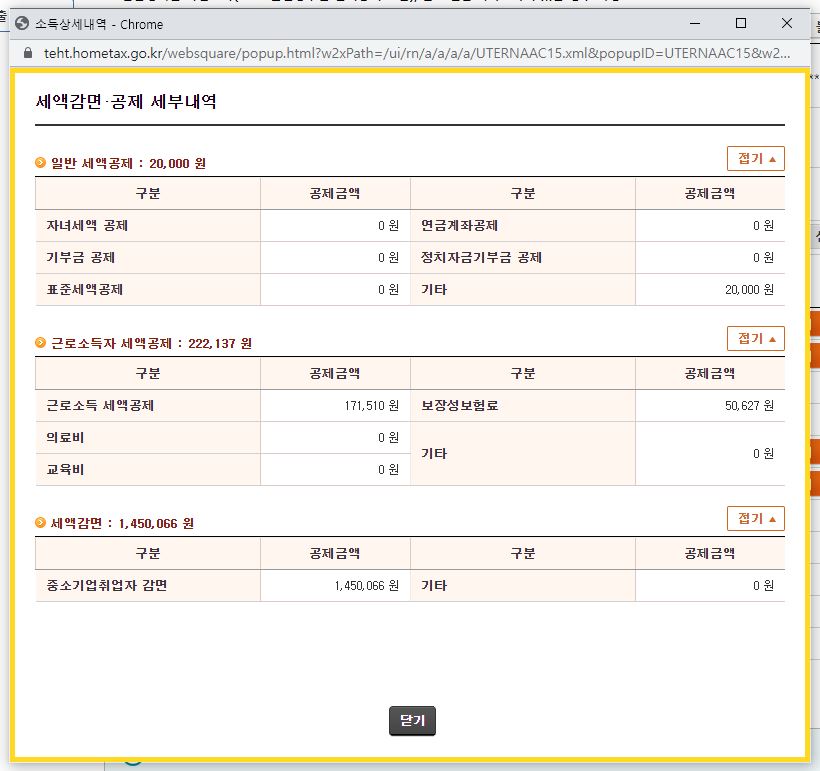Screen dimensions: 820x771
Task: Select the 보장성보험료 label cell
Action: tap(460, 406)
